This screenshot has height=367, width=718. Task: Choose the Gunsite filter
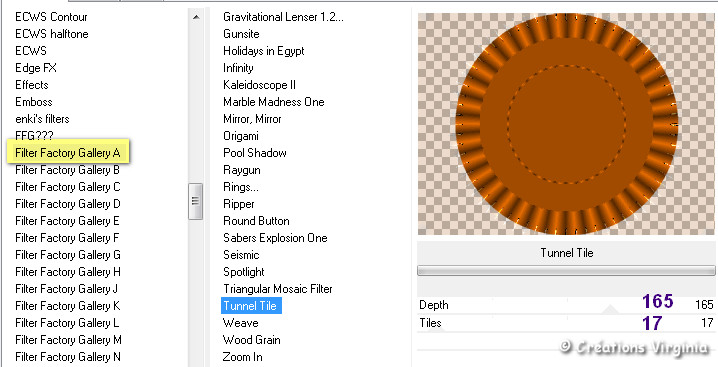tap(241, 34)
